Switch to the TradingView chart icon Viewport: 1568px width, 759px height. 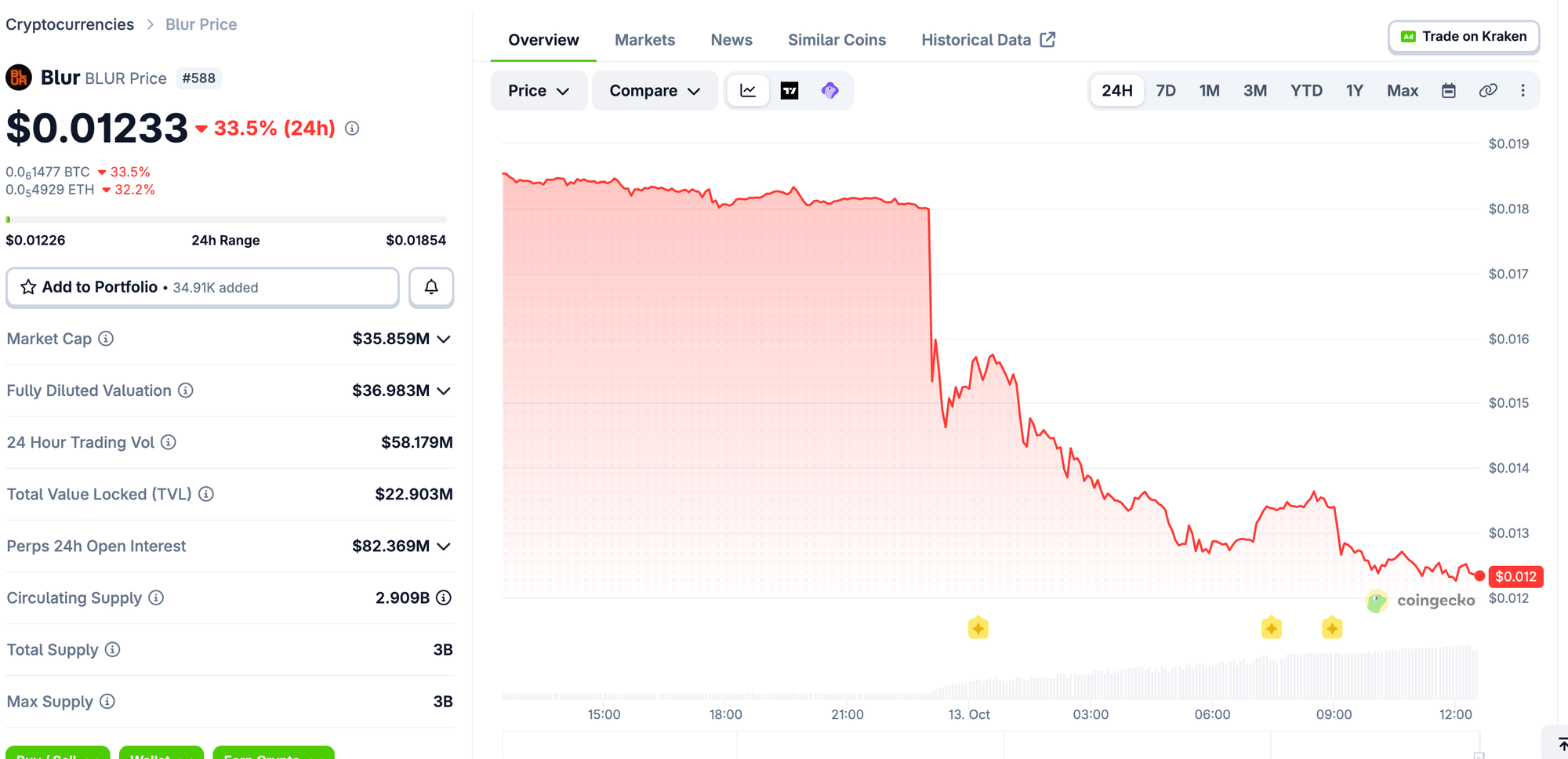point(789,91)
